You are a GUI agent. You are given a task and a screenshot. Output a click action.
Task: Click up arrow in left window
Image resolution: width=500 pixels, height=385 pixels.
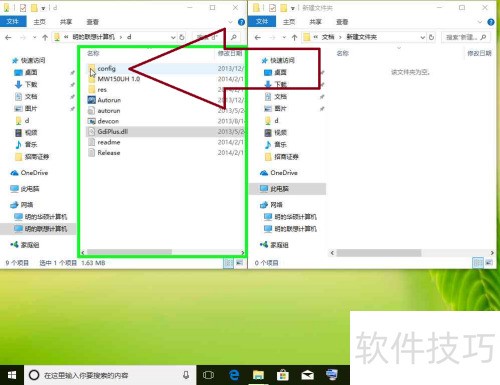[x=45, y=37]
